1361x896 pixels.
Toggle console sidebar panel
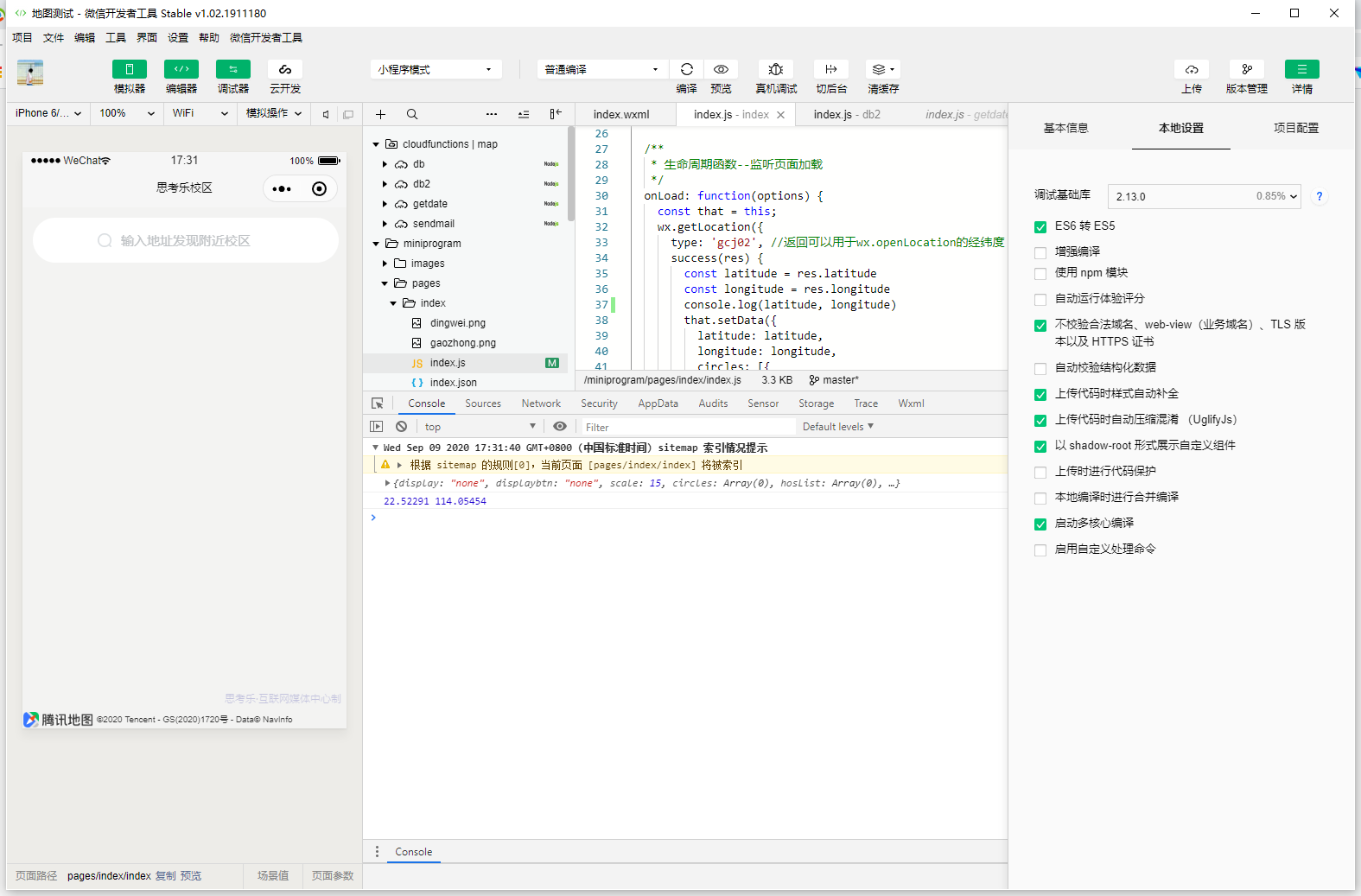[x=377, y=427]
